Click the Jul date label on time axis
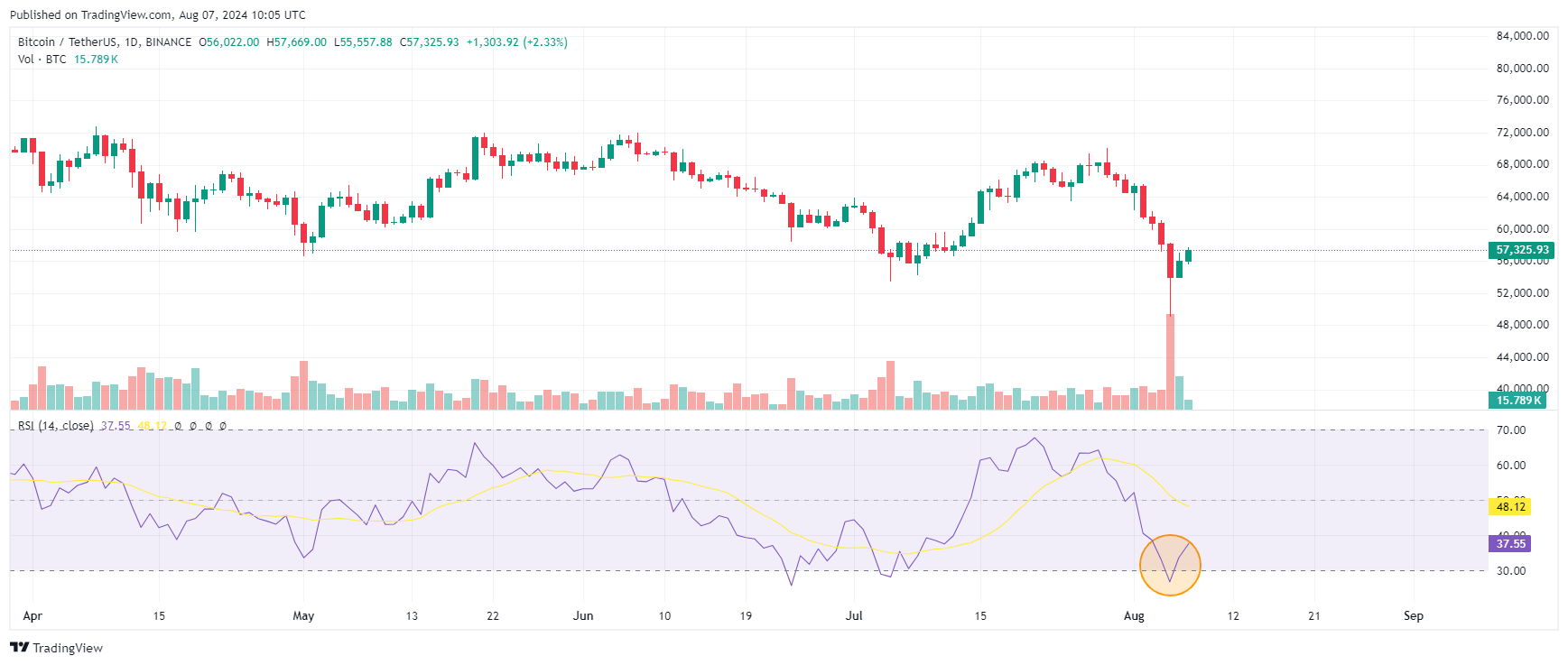Screen dimensions: 1568x665 854,616
